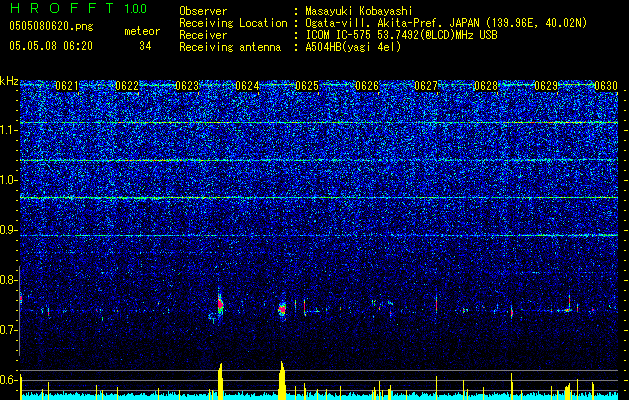Viewport: 629px width, 400px height.
Task: Click the 0627 time marker
Action: point(426,86)
